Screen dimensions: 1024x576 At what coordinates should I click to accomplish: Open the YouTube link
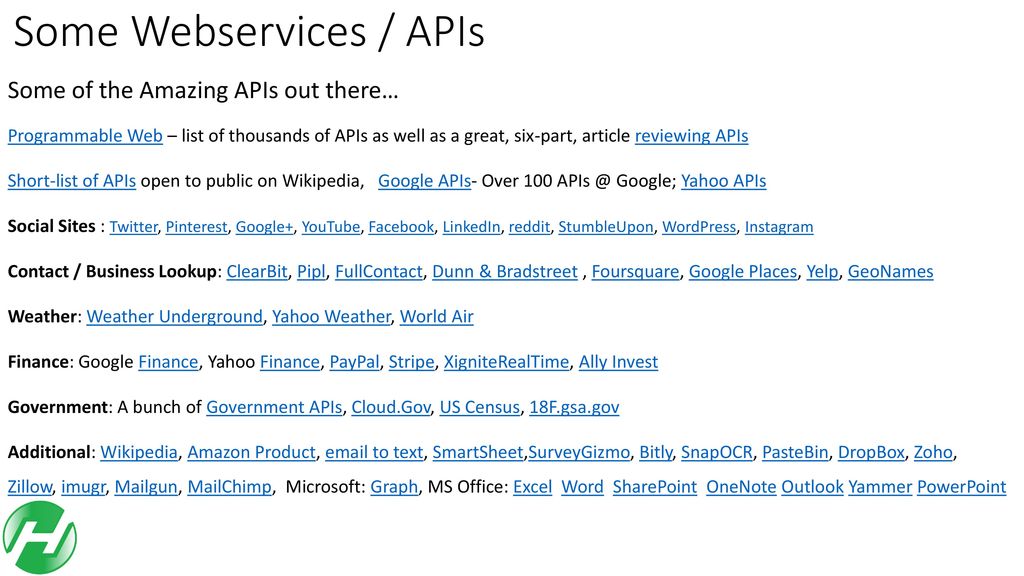(x=330, y=227)
